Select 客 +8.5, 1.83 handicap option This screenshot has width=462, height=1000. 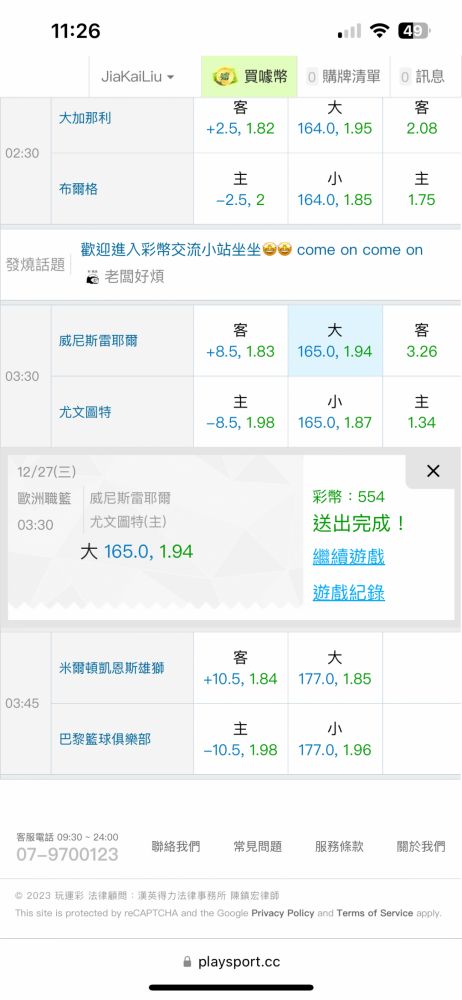pos(241,341)
